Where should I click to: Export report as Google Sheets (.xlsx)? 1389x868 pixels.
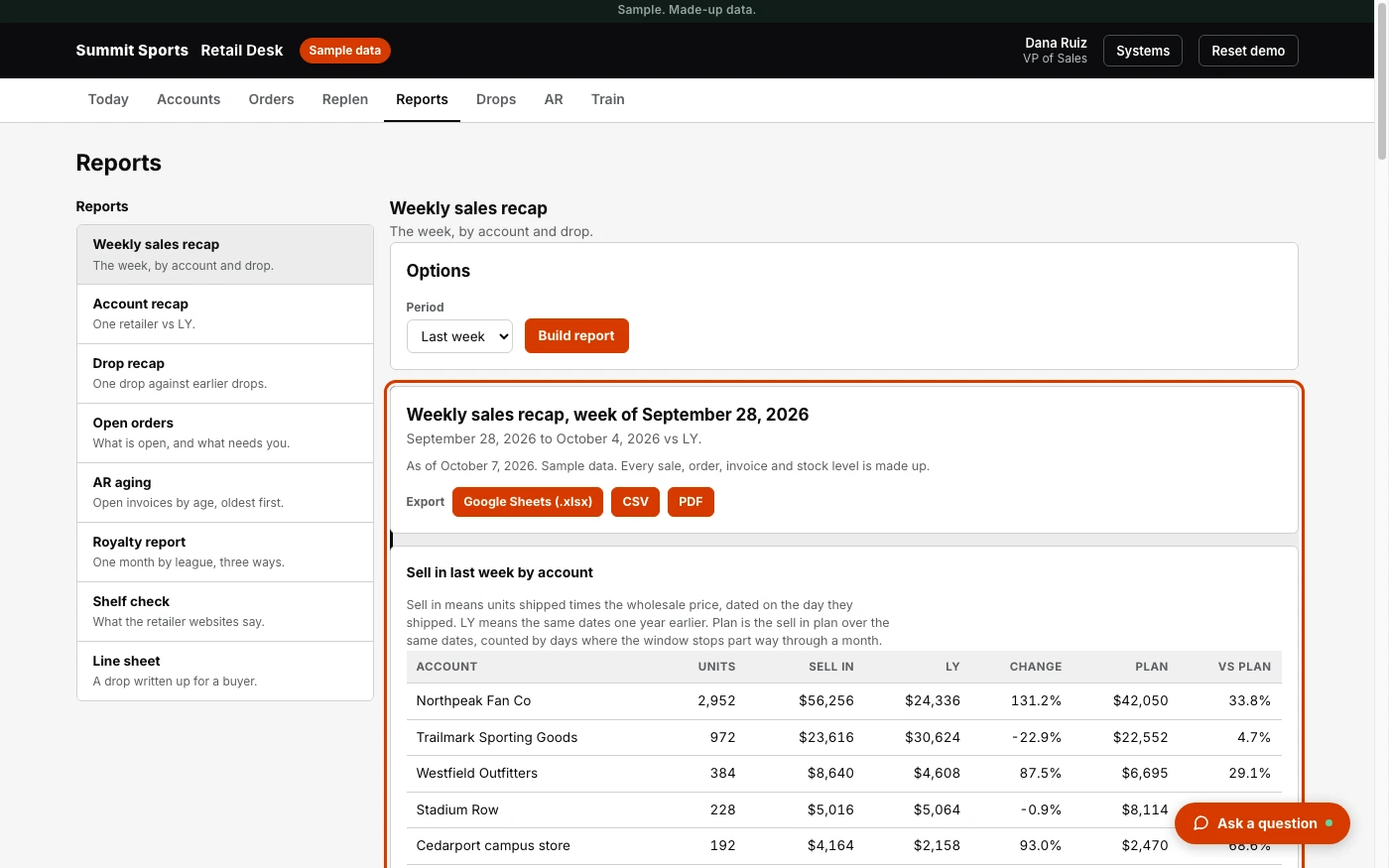(x=528, y=502)
